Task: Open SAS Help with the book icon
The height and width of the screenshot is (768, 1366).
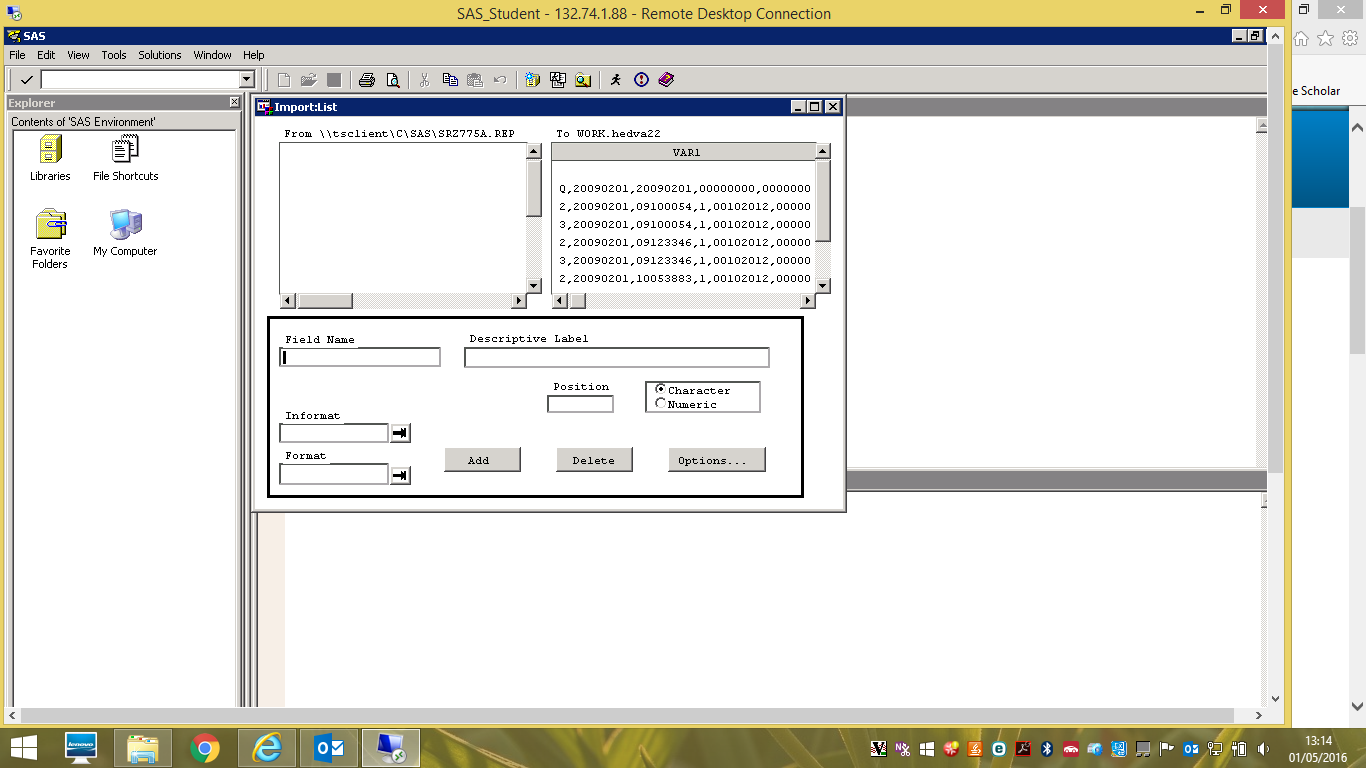Action: 665,80
